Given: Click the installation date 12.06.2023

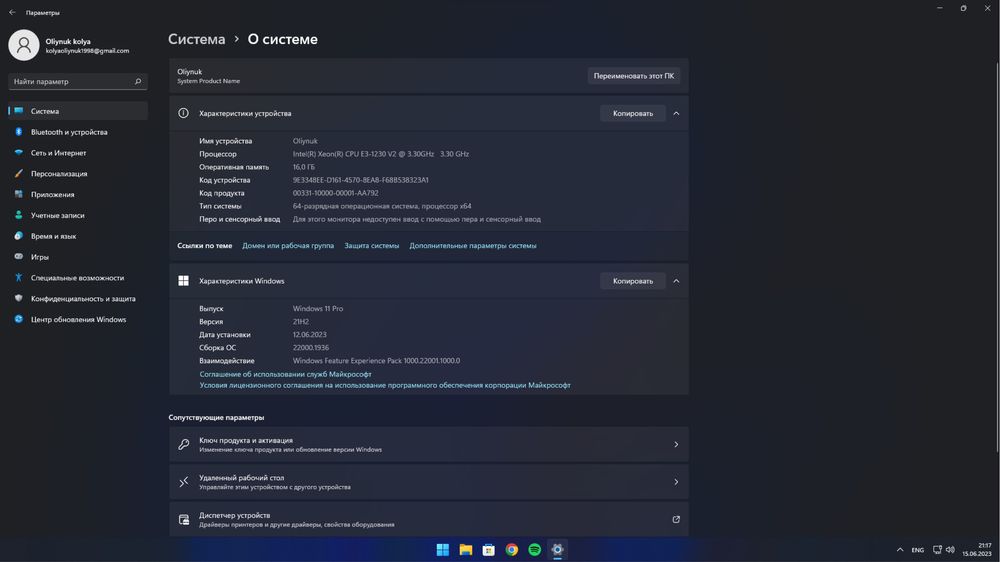Looking at the screenshot, I should pyautogui.click(x=309, y=335).
